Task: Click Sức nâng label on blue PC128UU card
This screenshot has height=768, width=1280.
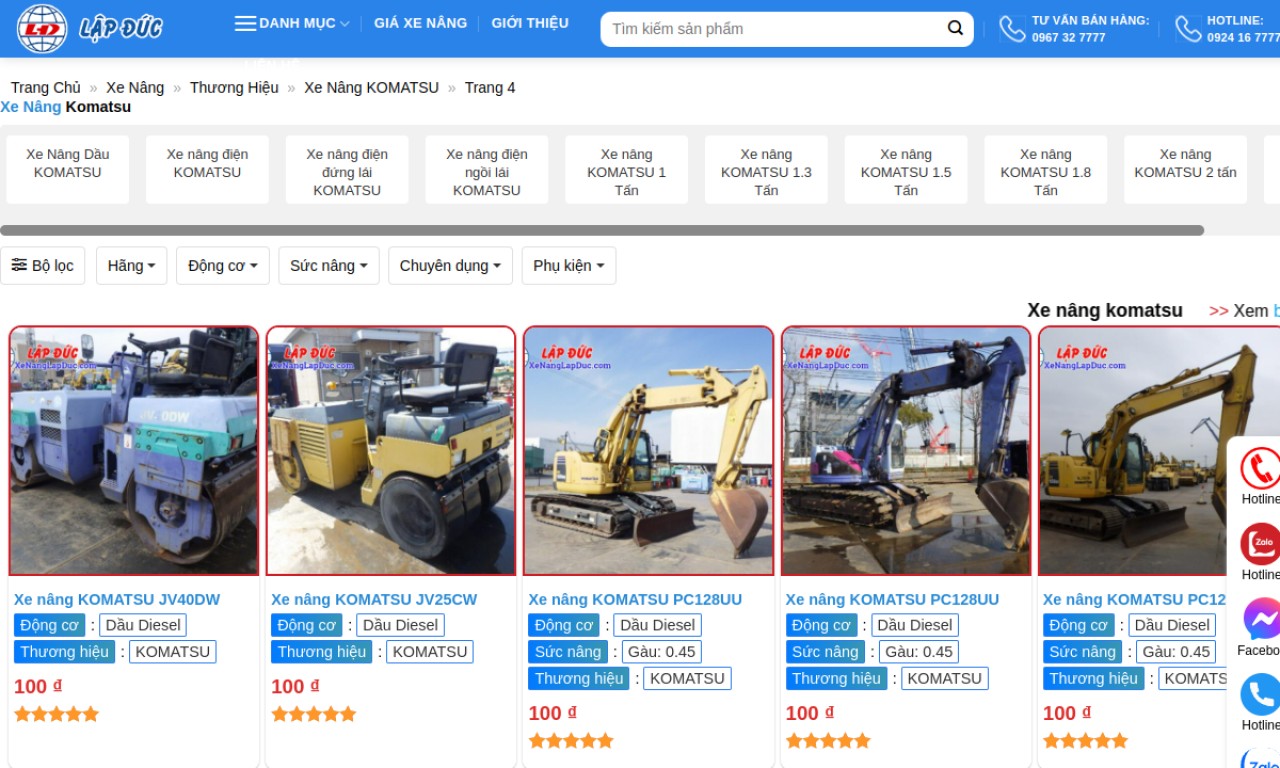Action: [x=825, y=652]
